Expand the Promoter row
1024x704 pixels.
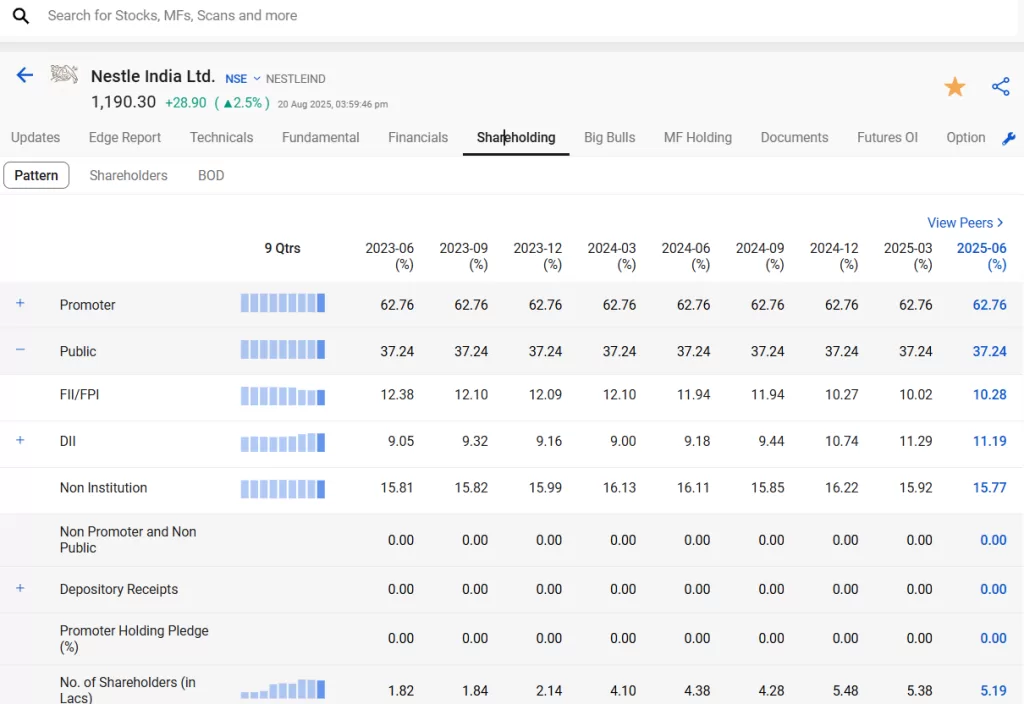coord(20,303)
